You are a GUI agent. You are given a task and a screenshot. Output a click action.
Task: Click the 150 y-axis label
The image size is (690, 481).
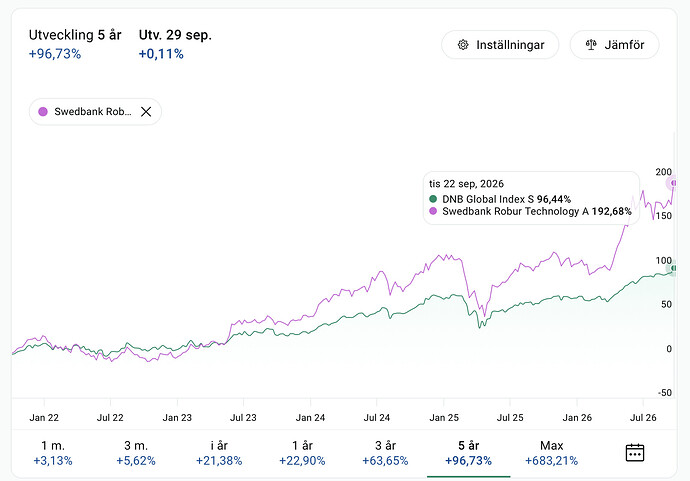coord(664,216)
